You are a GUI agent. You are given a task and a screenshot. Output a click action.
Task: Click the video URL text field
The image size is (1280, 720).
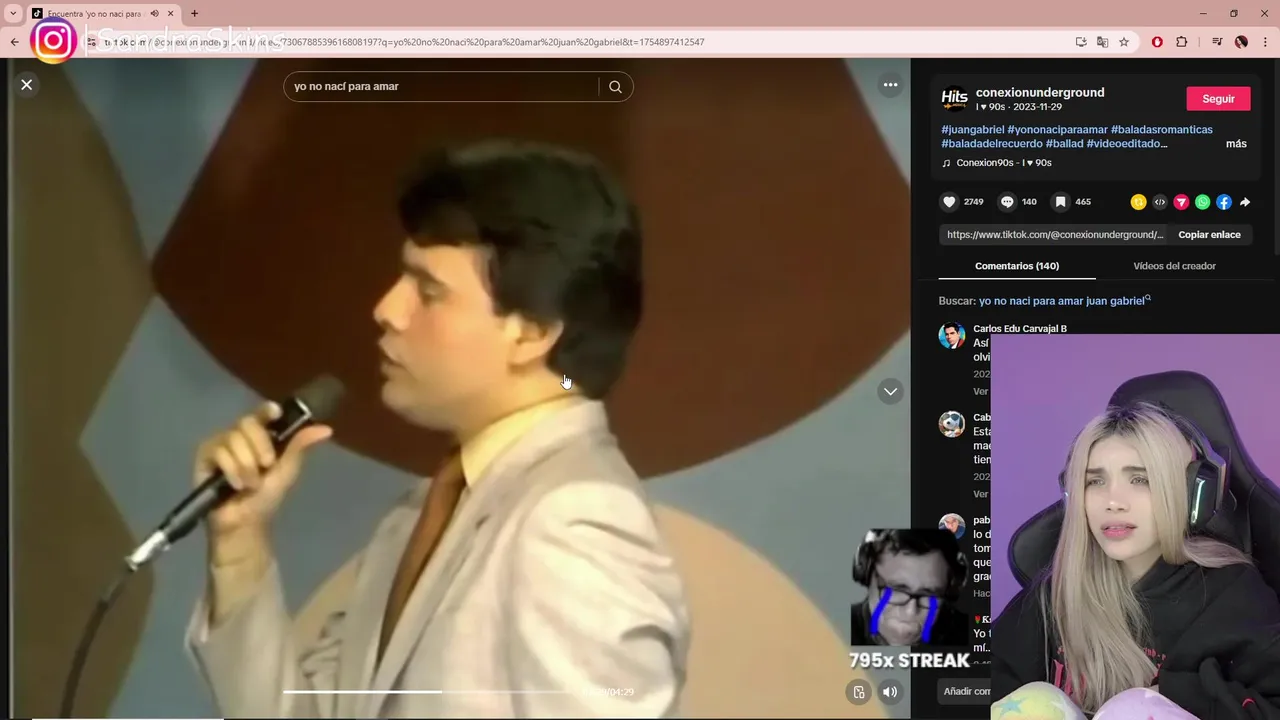pyautogui.click(x=1054, y=235)
